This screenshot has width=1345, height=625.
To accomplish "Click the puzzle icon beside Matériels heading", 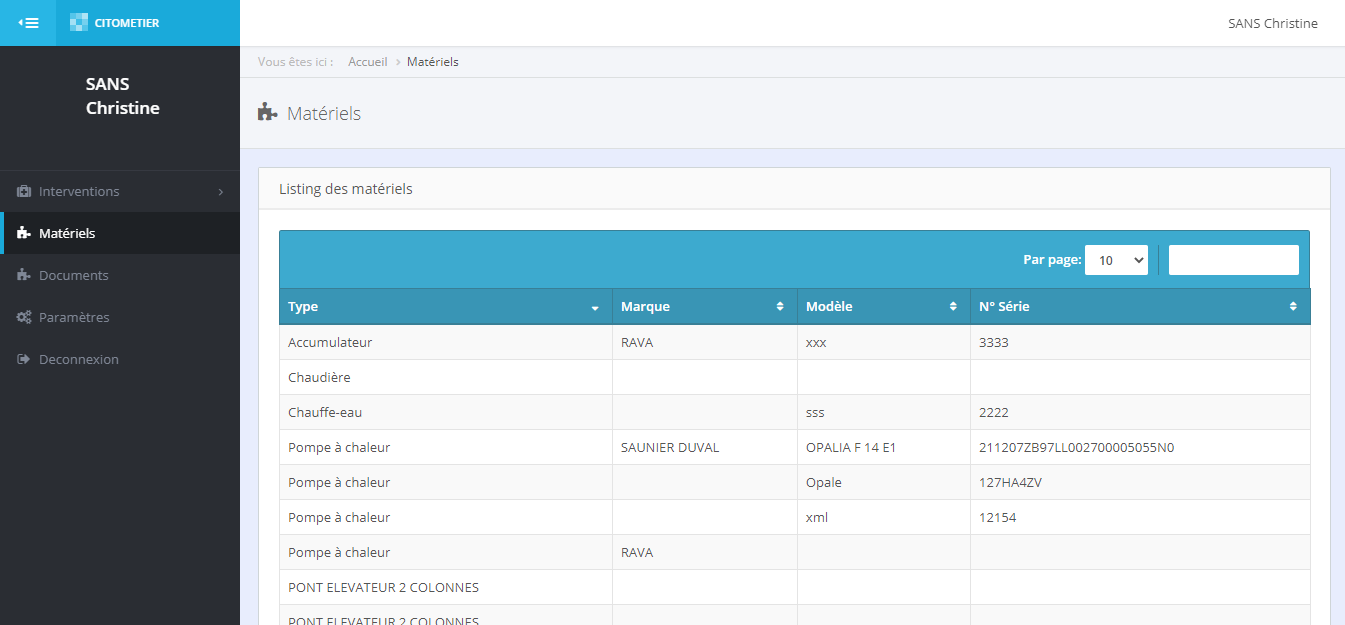I will (x=267, y=112).
